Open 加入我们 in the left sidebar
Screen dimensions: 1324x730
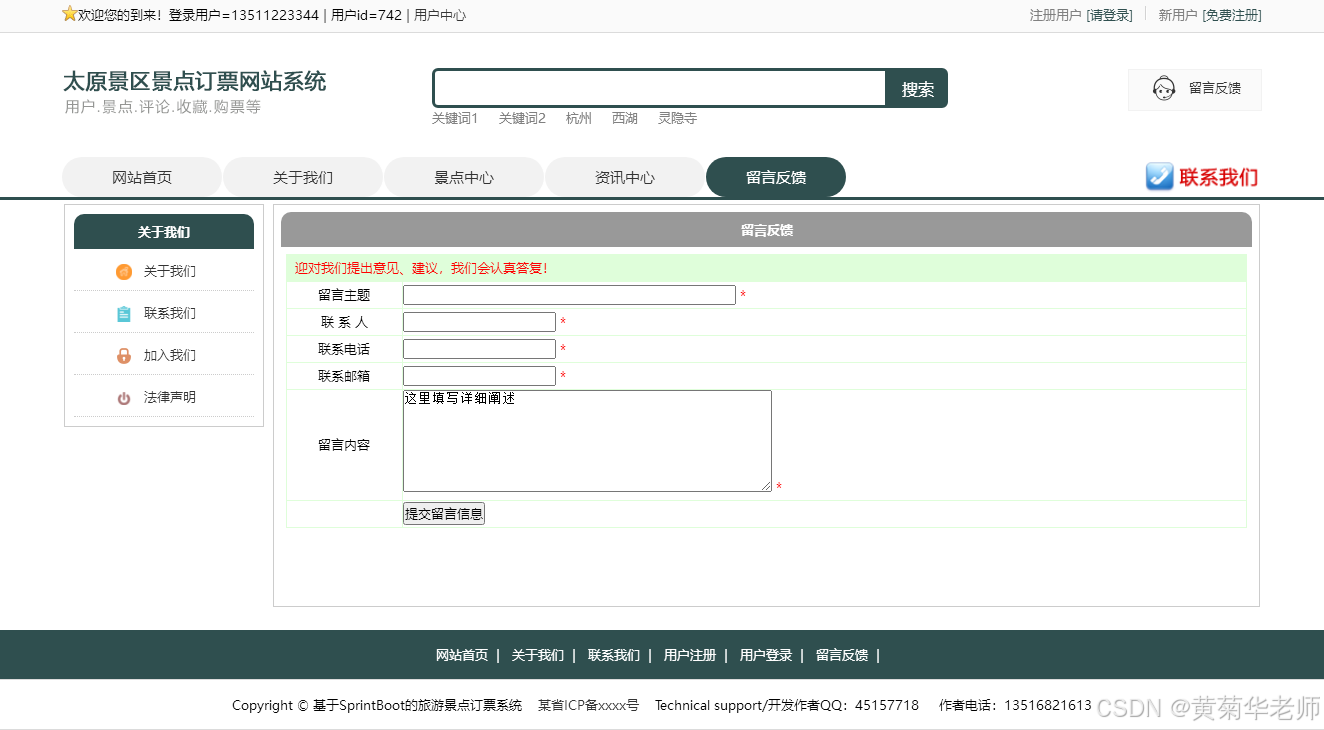coord(170,356)
